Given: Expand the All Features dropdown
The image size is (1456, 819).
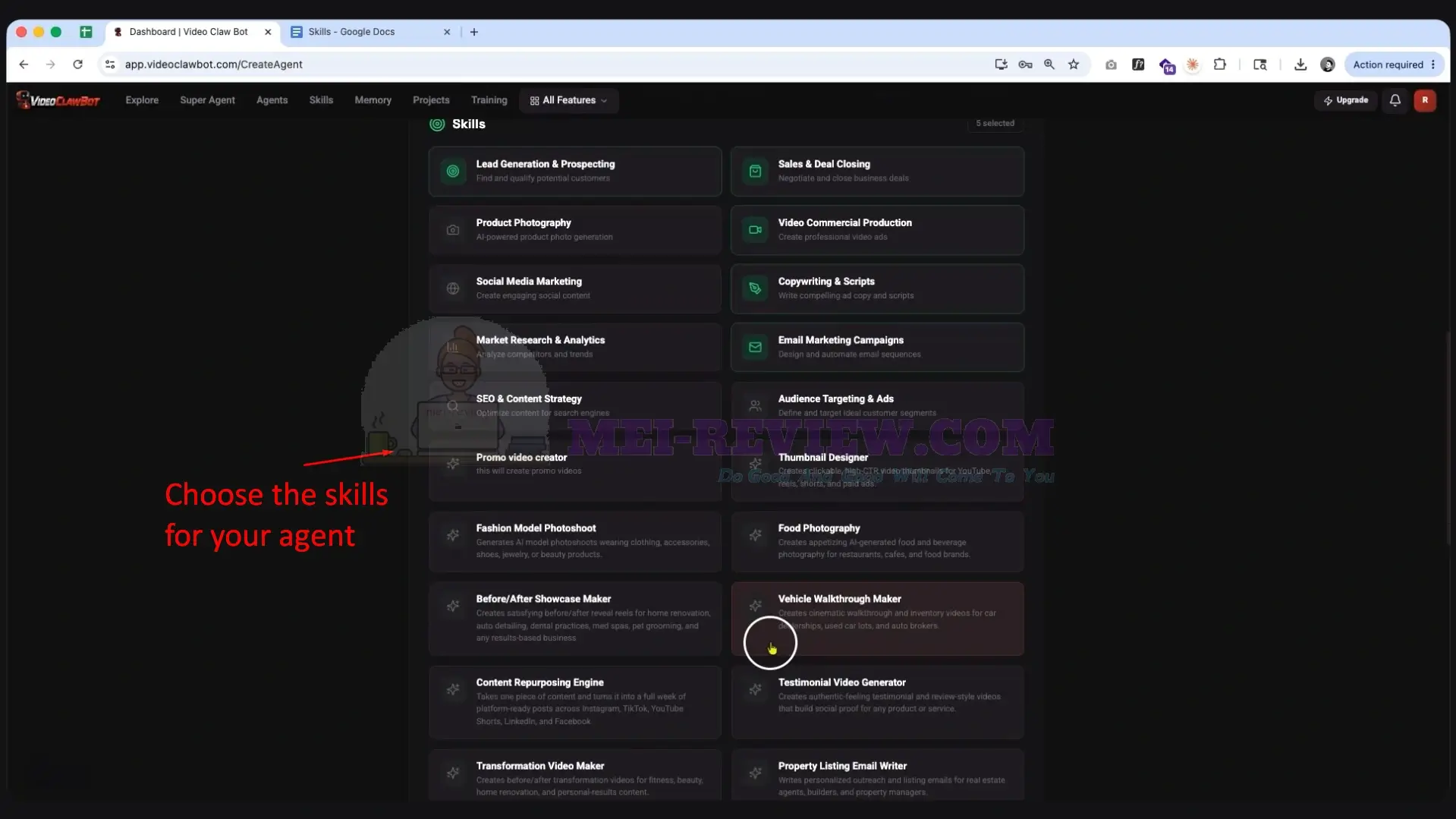Looking at the screenshot, I should tap(568, 100).
